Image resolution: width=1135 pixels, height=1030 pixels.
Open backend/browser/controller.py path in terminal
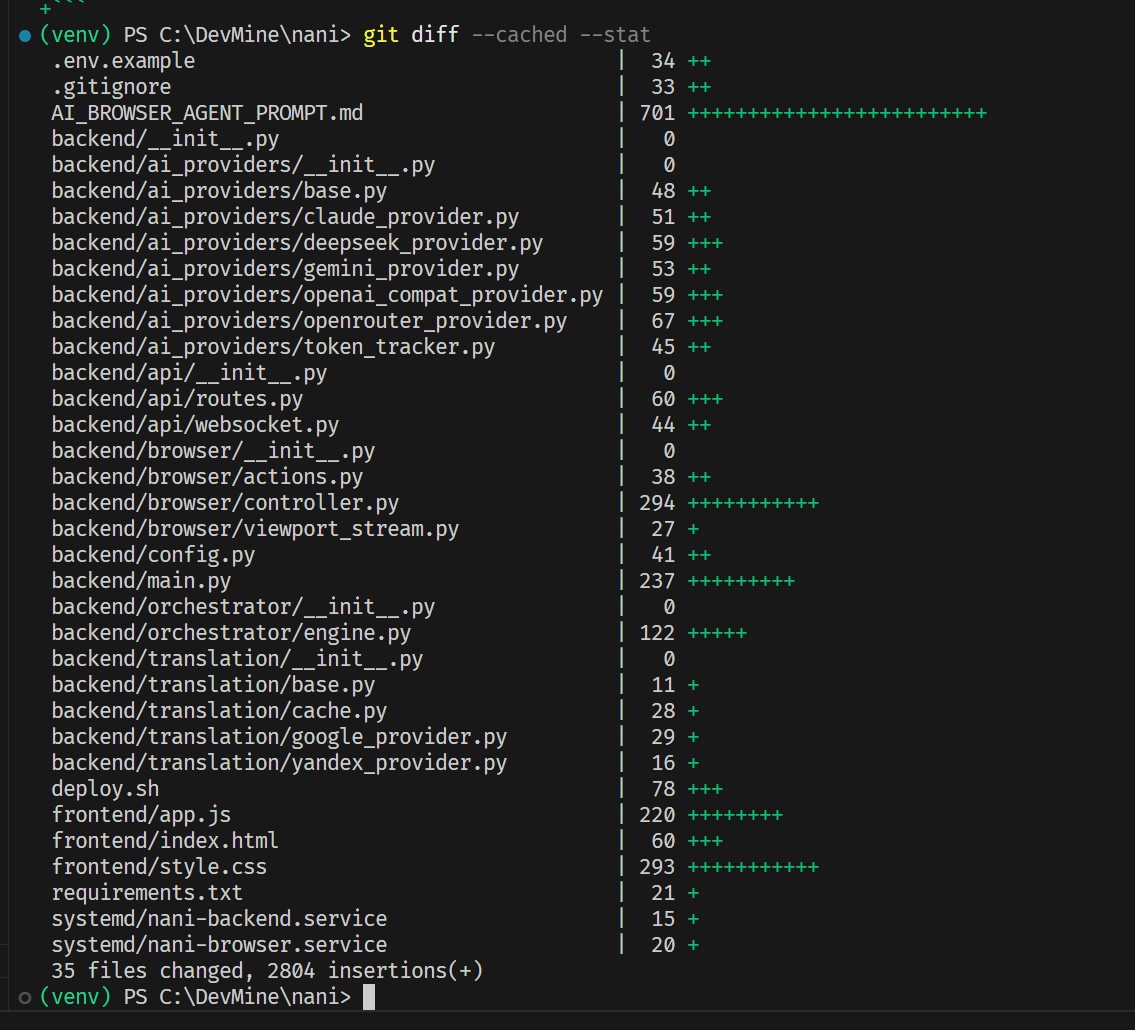225,503
